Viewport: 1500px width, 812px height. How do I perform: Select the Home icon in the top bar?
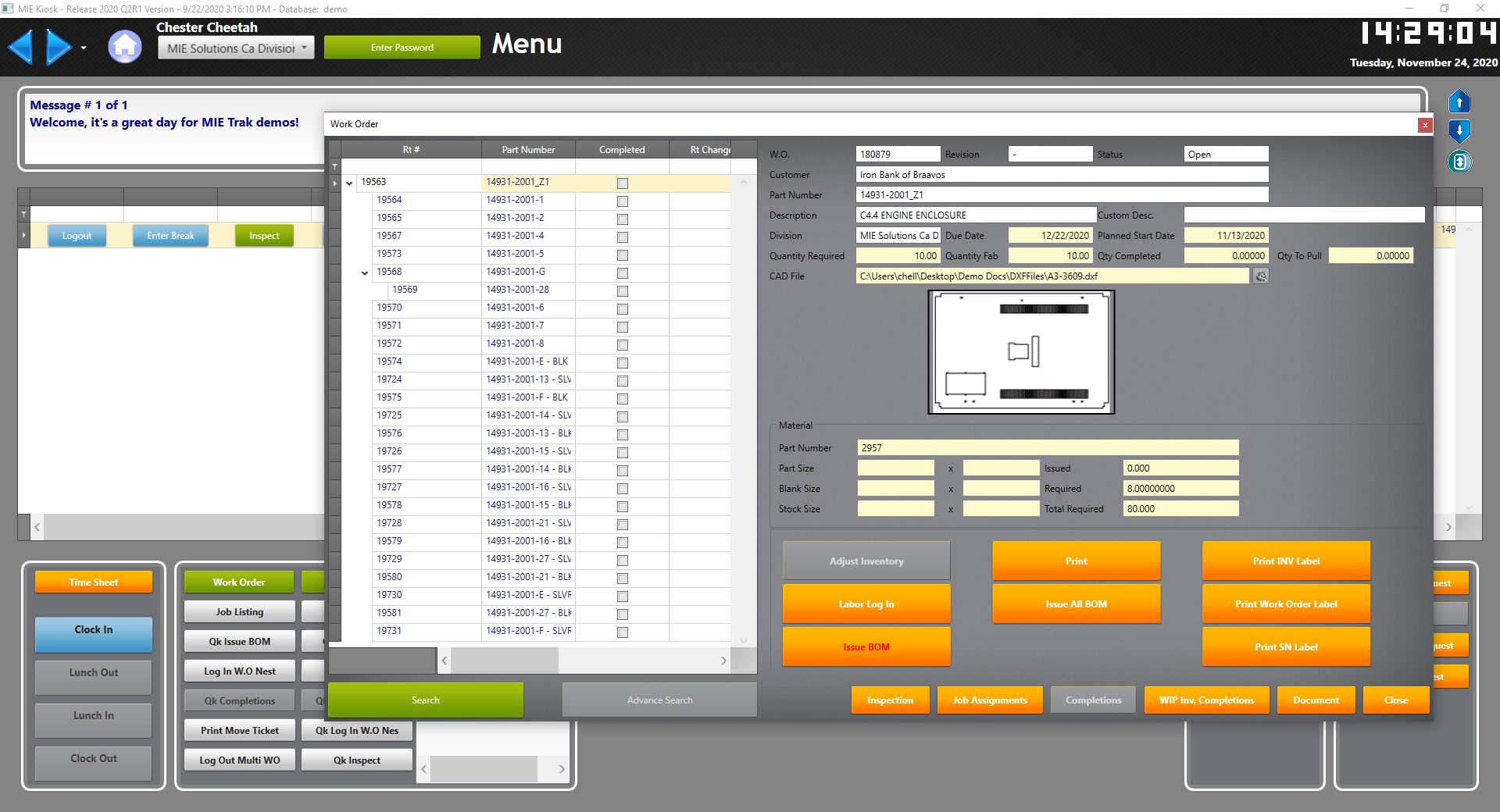(x=125, y=47)
